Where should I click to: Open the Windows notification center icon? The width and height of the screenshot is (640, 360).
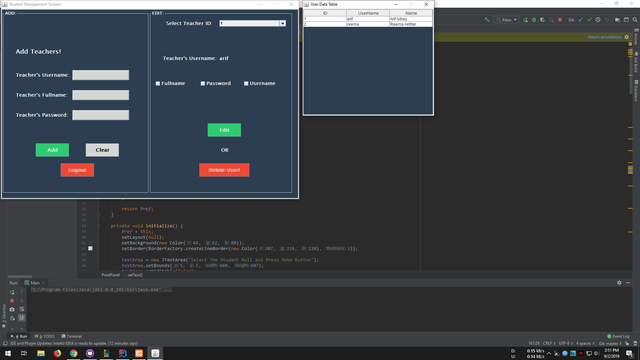tap(630, 353)
